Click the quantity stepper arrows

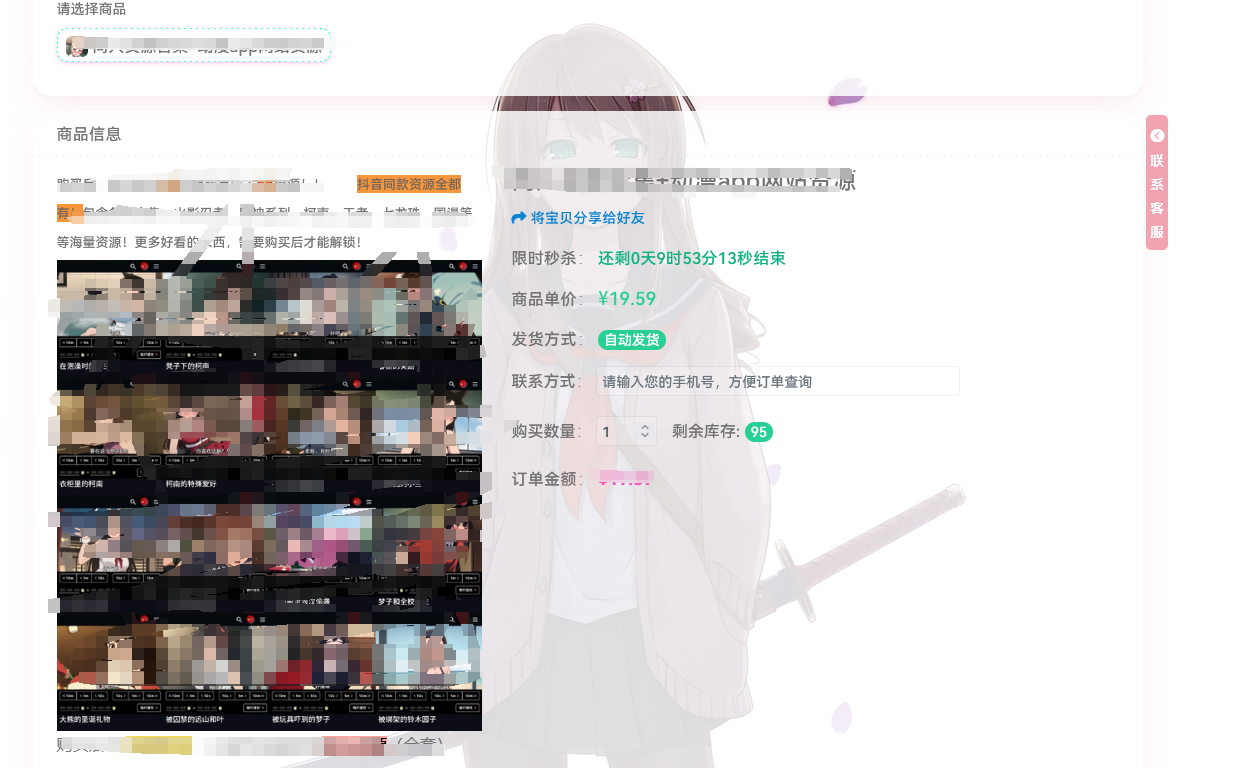tap(646, 432)
